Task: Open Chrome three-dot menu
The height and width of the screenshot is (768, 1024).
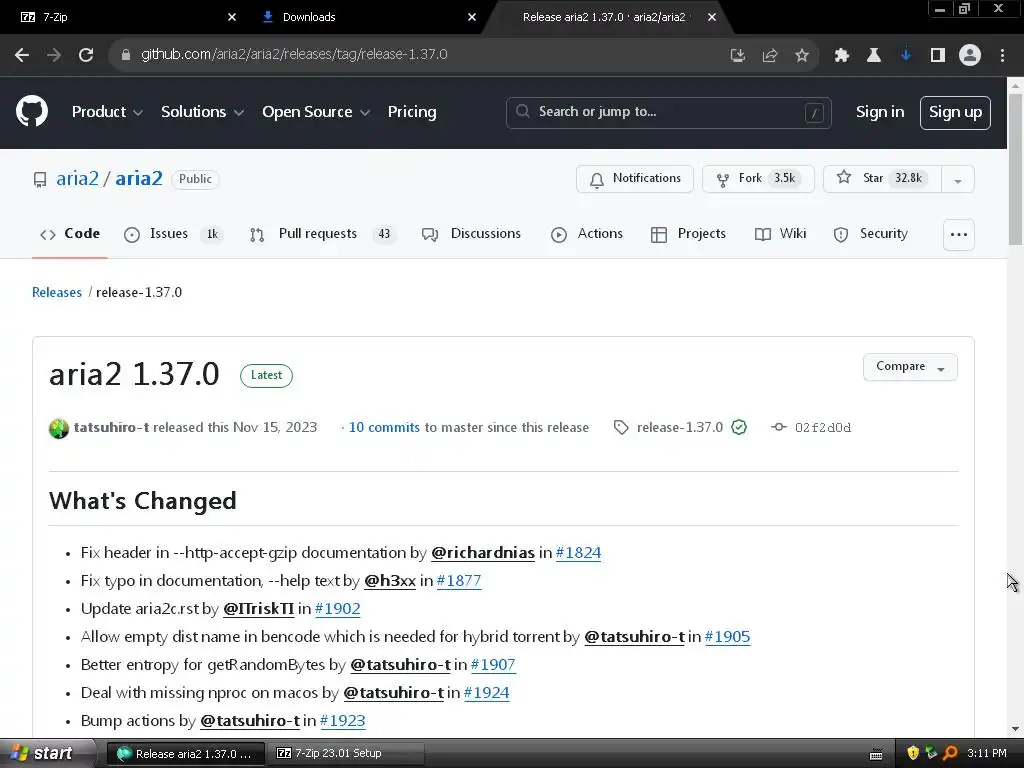Action: point(1002,56)
